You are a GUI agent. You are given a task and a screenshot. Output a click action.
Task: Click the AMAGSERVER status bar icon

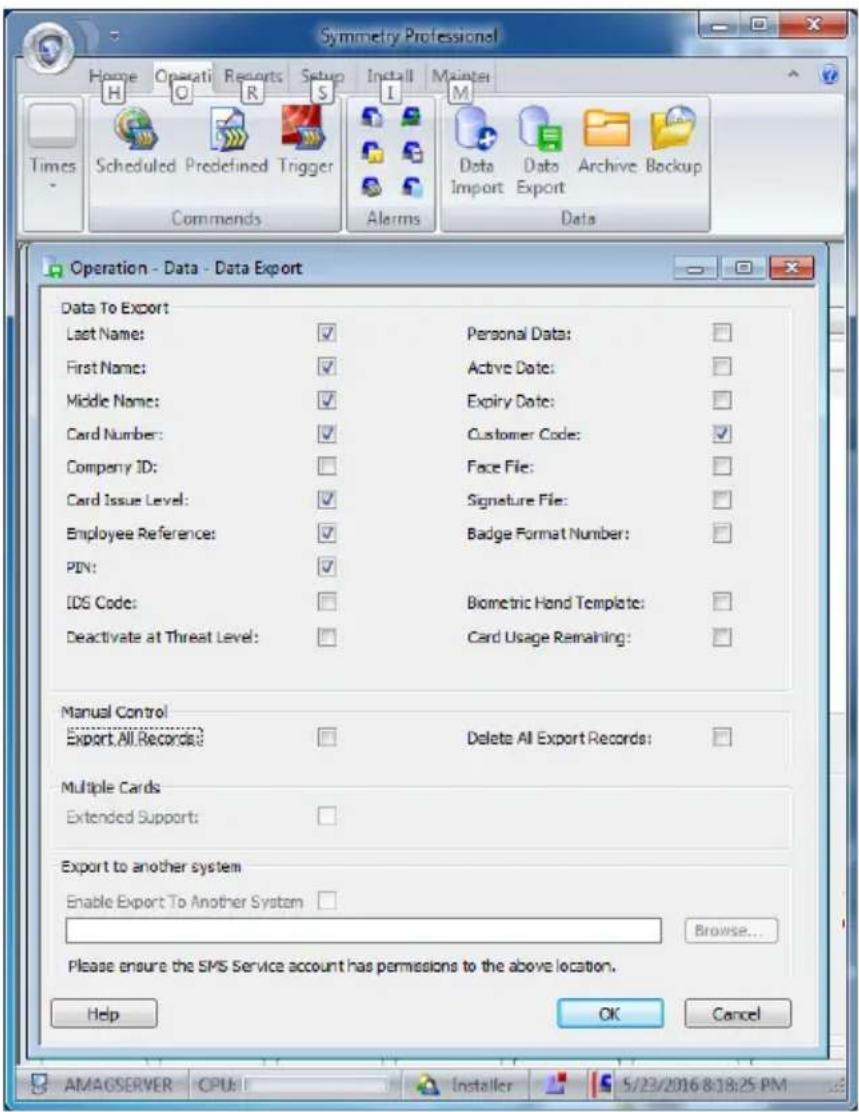point(42,1085)
